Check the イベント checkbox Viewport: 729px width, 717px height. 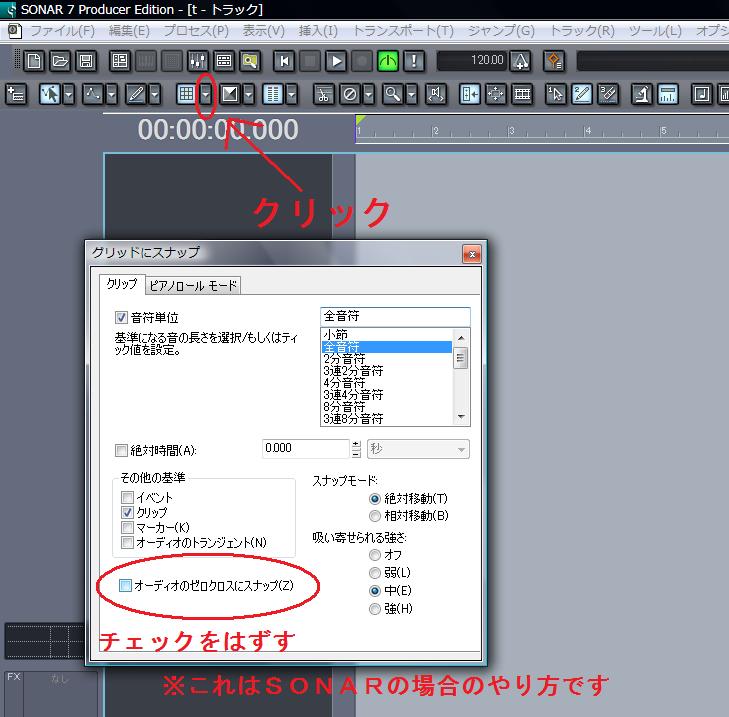pos(127,498)
